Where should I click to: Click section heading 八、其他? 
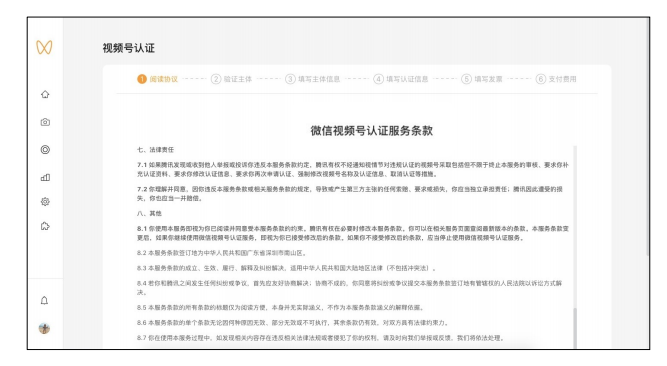click(149, 213)
